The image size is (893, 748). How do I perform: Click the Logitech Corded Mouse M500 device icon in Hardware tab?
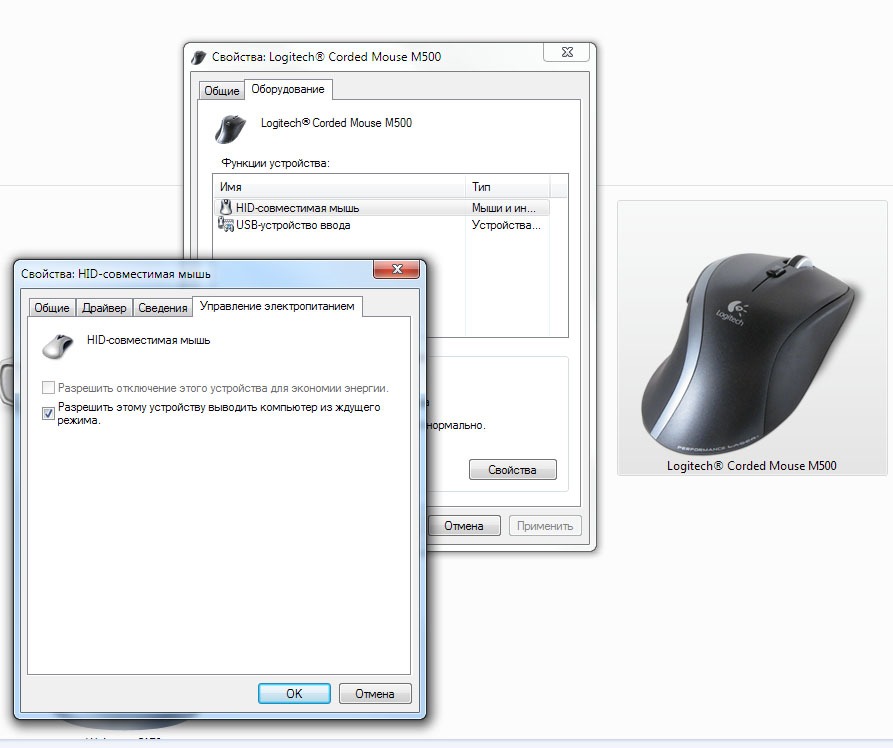point(230,129)
